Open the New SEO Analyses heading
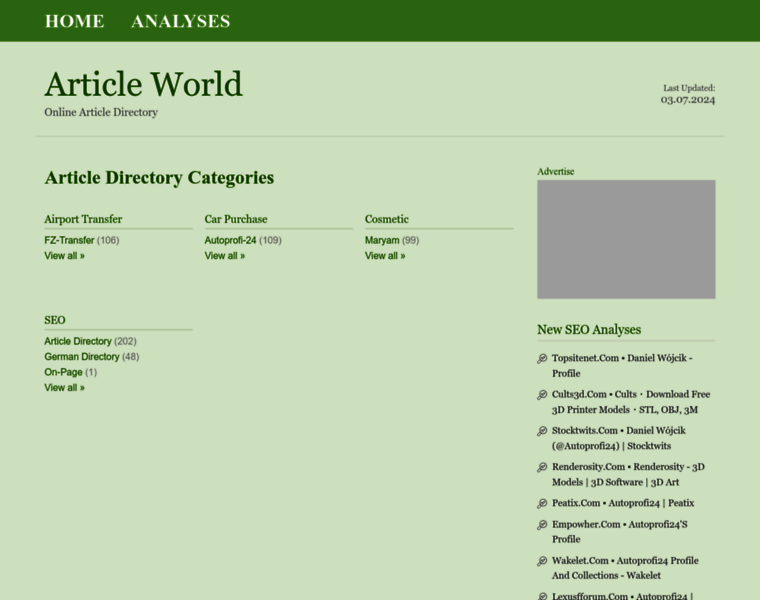Screen dimensions: 760x600 coord(589,330)
